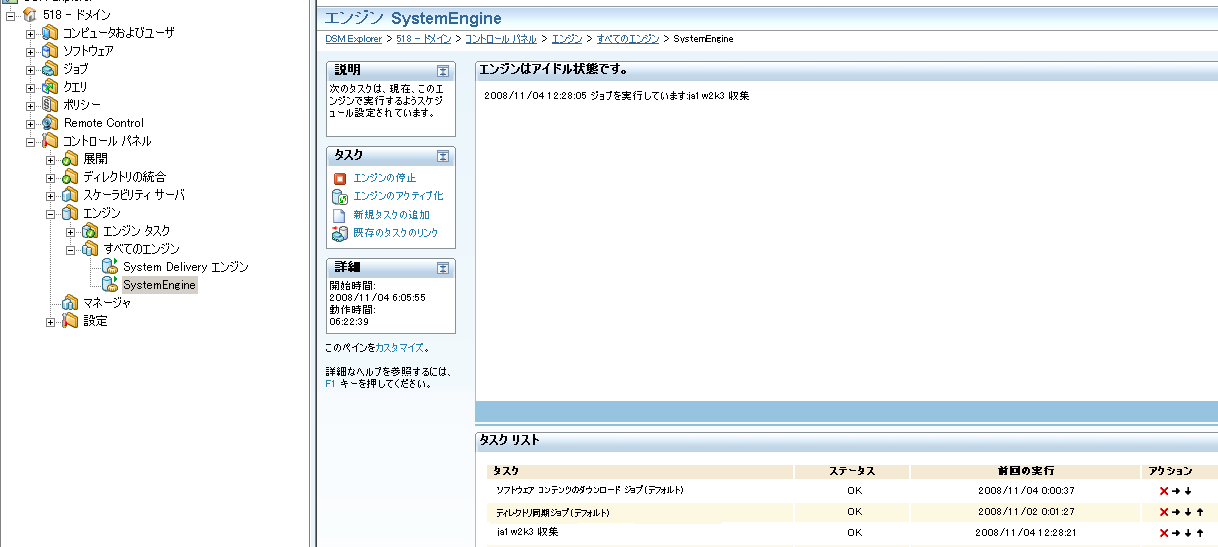
Task: Expand the ソフトウェア tree node
Action: click(31, 51)
